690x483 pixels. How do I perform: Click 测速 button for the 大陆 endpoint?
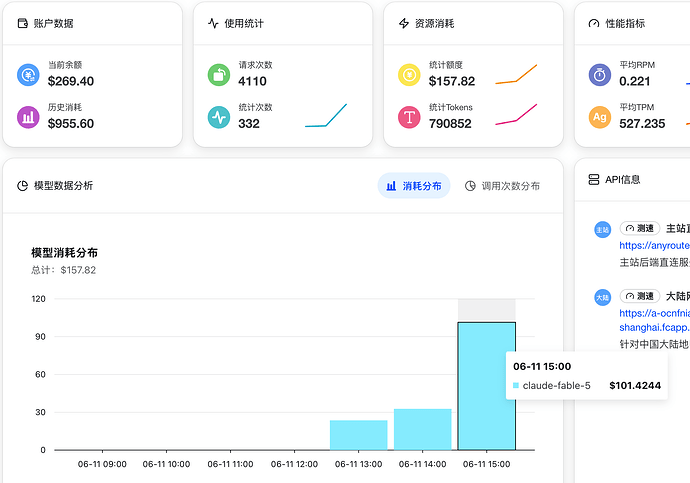pyautogui.click(x=640, y=296)
